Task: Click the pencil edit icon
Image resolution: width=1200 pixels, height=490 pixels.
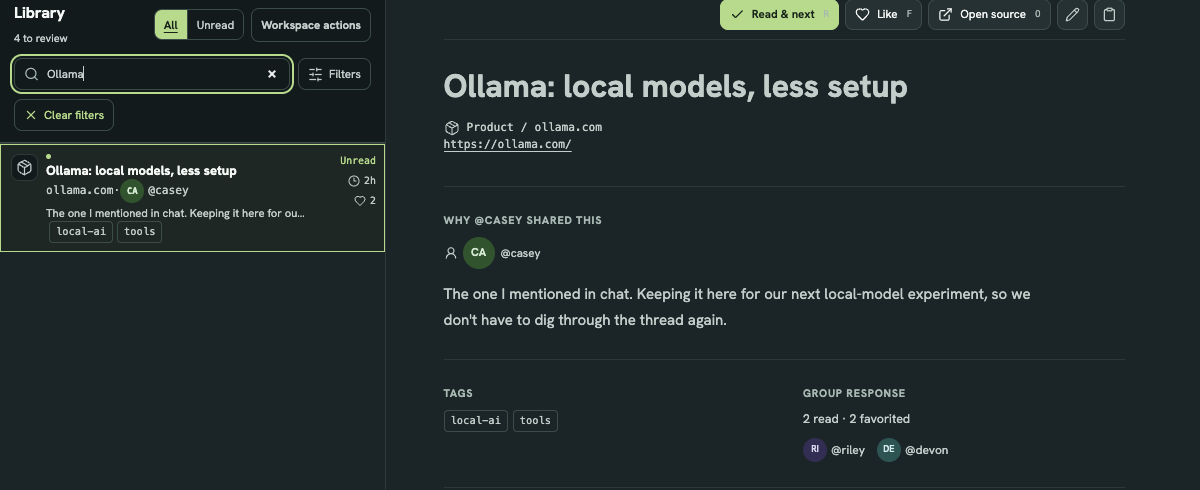Action: pos(1072,15)
